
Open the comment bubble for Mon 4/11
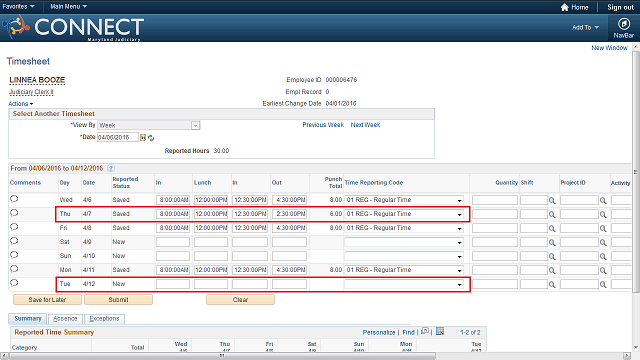pos(14,269)
